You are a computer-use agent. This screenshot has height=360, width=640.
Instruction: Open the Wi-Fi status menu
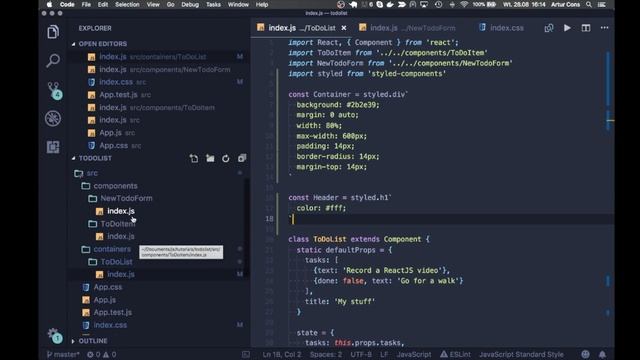[x=464, y=4]
